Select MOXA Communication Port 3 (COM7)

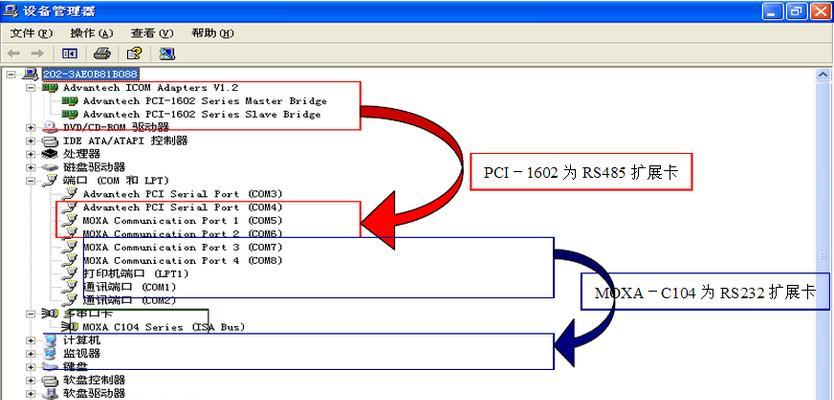click(182, 247)
